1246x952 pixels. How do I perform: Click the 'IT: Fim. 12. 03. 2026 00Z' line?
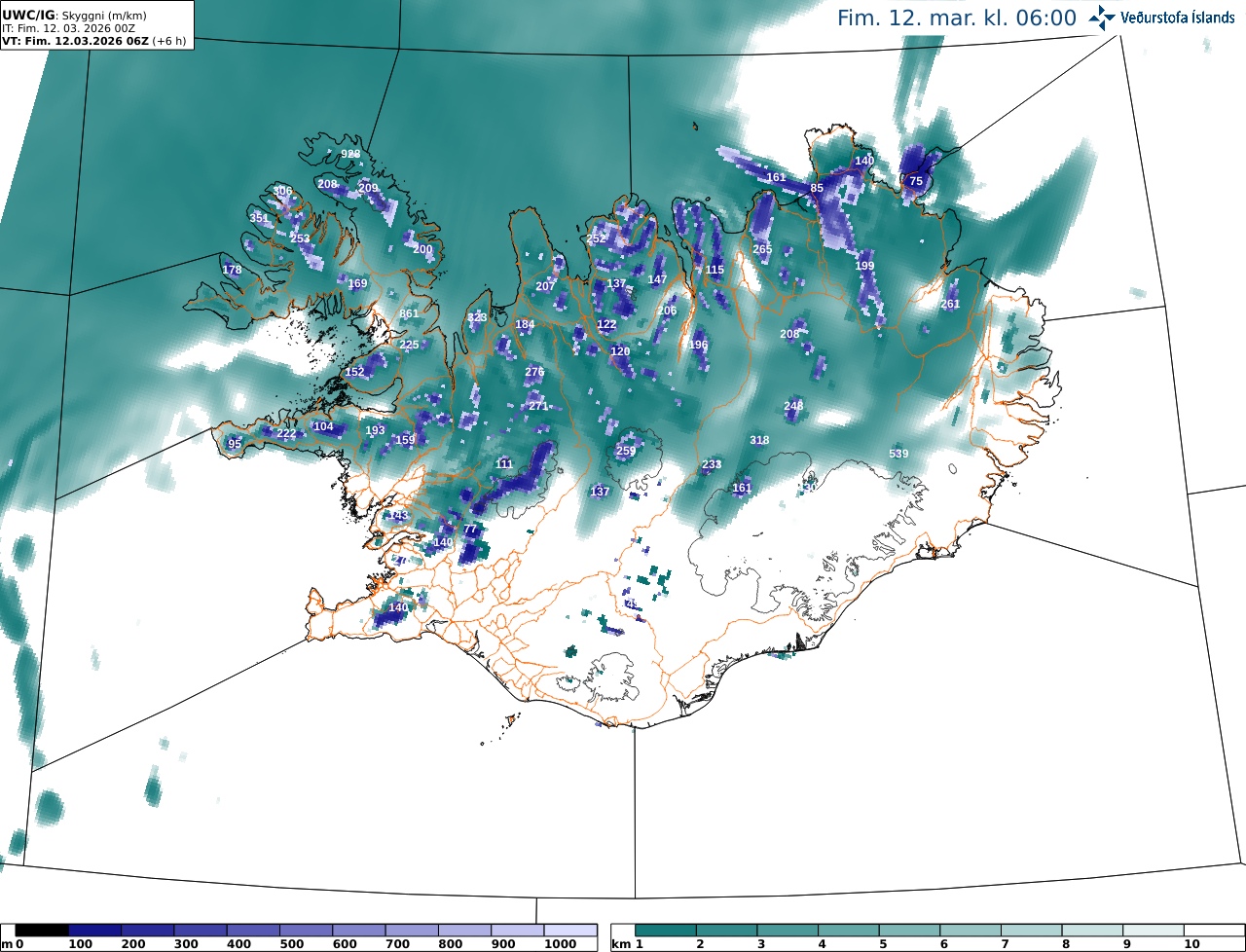(x=68, y=28)
